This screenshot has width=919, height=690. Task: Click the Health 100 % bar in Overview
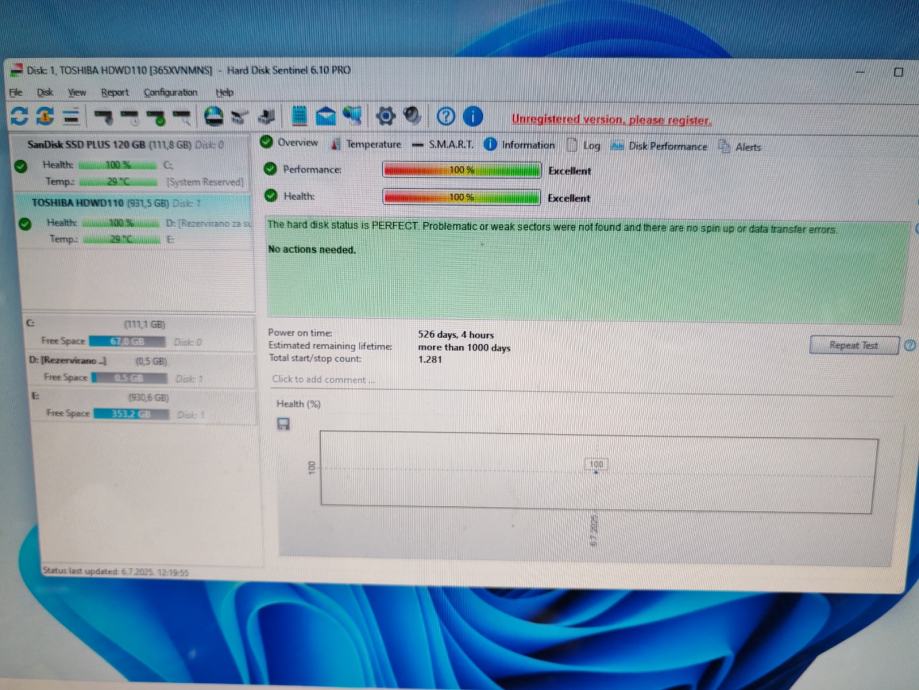tap(461, 197)
